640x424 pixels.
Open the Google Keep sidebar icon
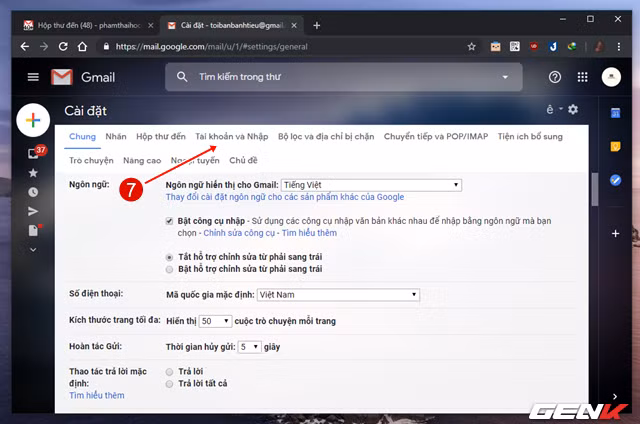[615, 147]
